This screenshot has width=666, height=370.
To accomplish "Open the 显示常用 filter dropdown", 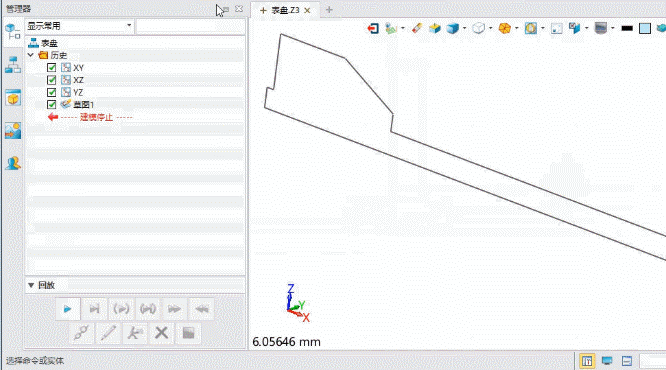I will pyautogui.click(x=79, y=26).
